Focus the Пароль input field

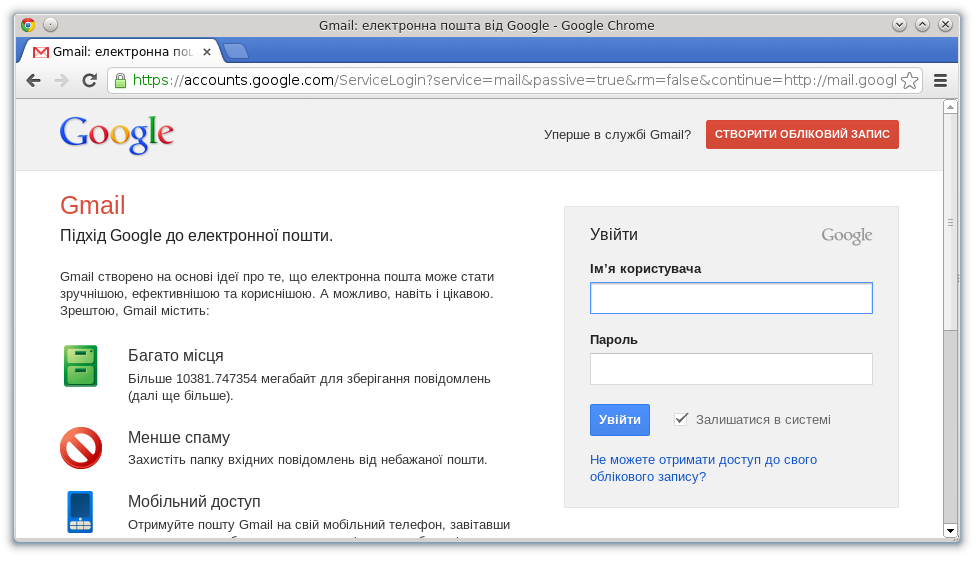[x=731, y=369]
